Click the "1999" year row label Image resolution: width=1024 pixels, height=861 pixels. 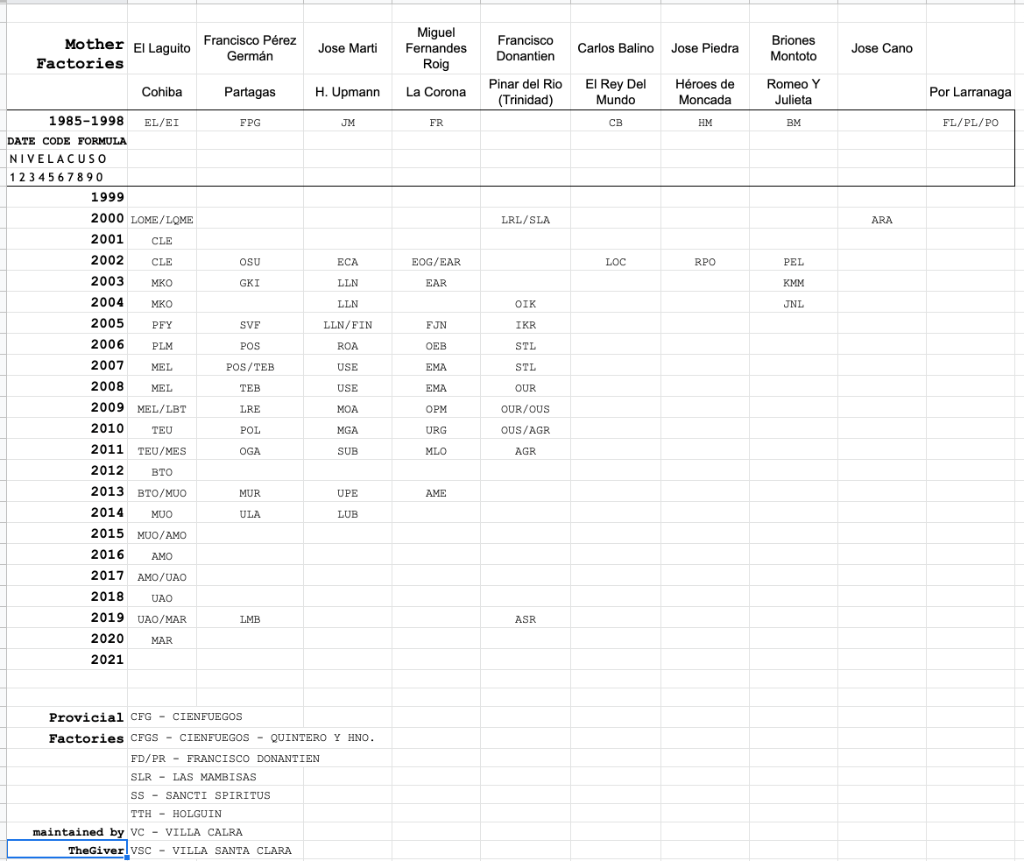67,197
